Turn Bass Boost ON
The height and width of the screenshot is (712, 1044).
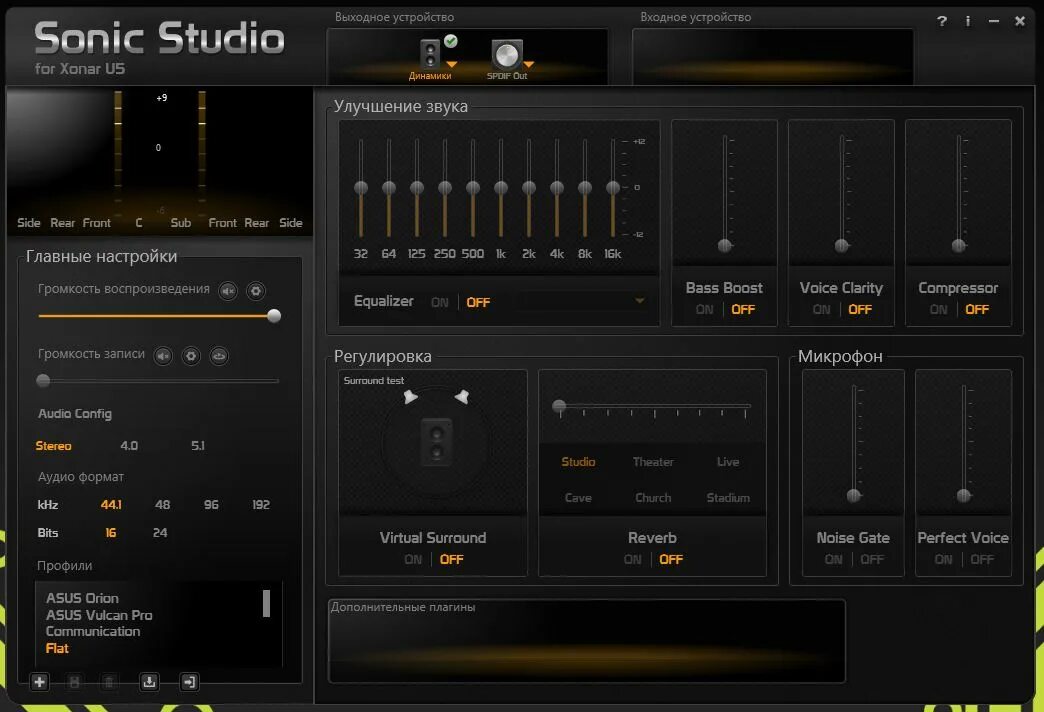pos(704,310)
